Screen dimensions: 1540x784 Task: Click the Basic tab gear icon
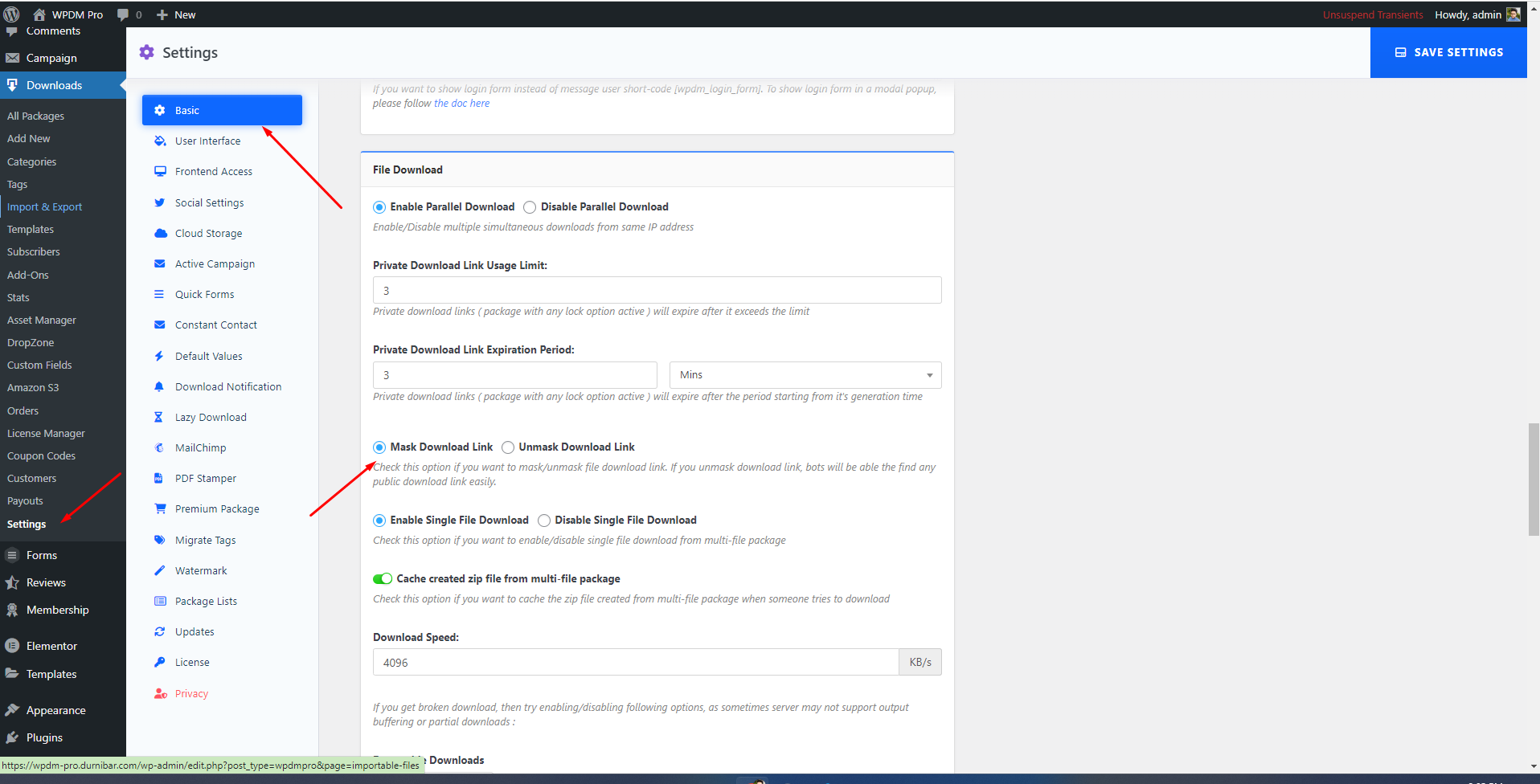point(160,110)
